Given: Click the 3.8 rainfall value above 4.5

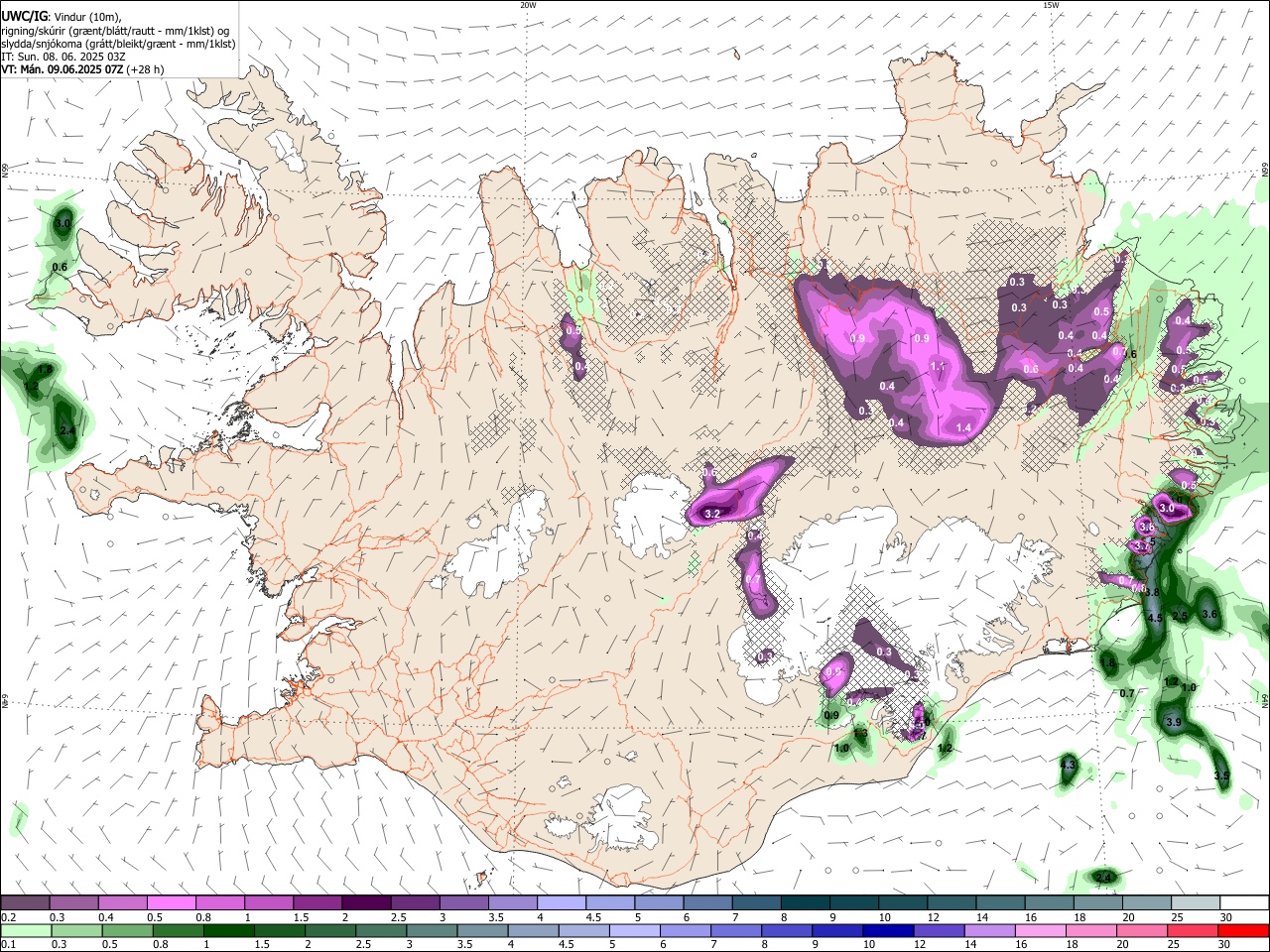Looking at the screenshot, I should [1151, 592].
